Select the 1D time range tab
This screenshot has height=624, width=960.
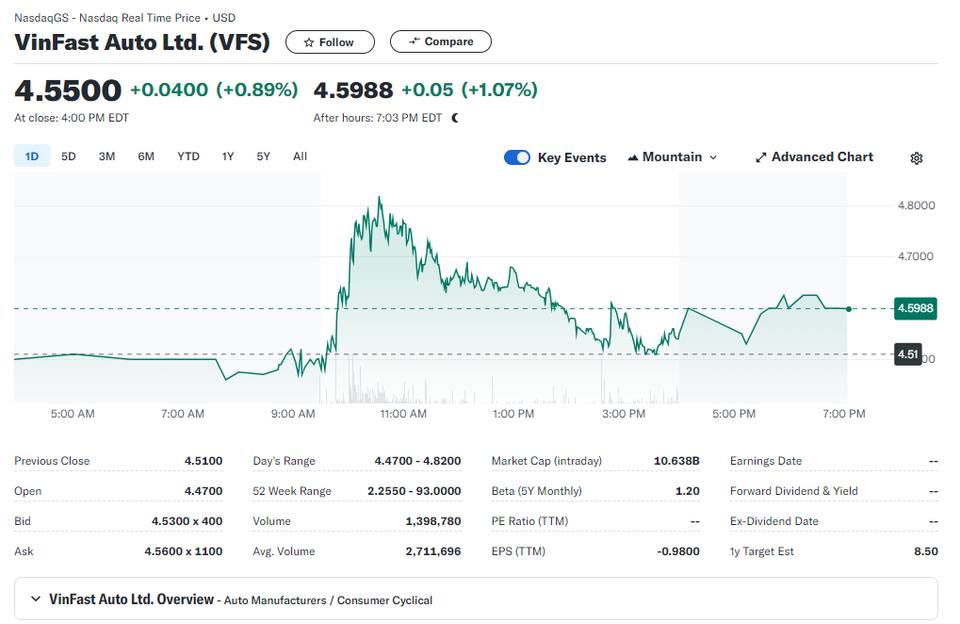(32, 156)
